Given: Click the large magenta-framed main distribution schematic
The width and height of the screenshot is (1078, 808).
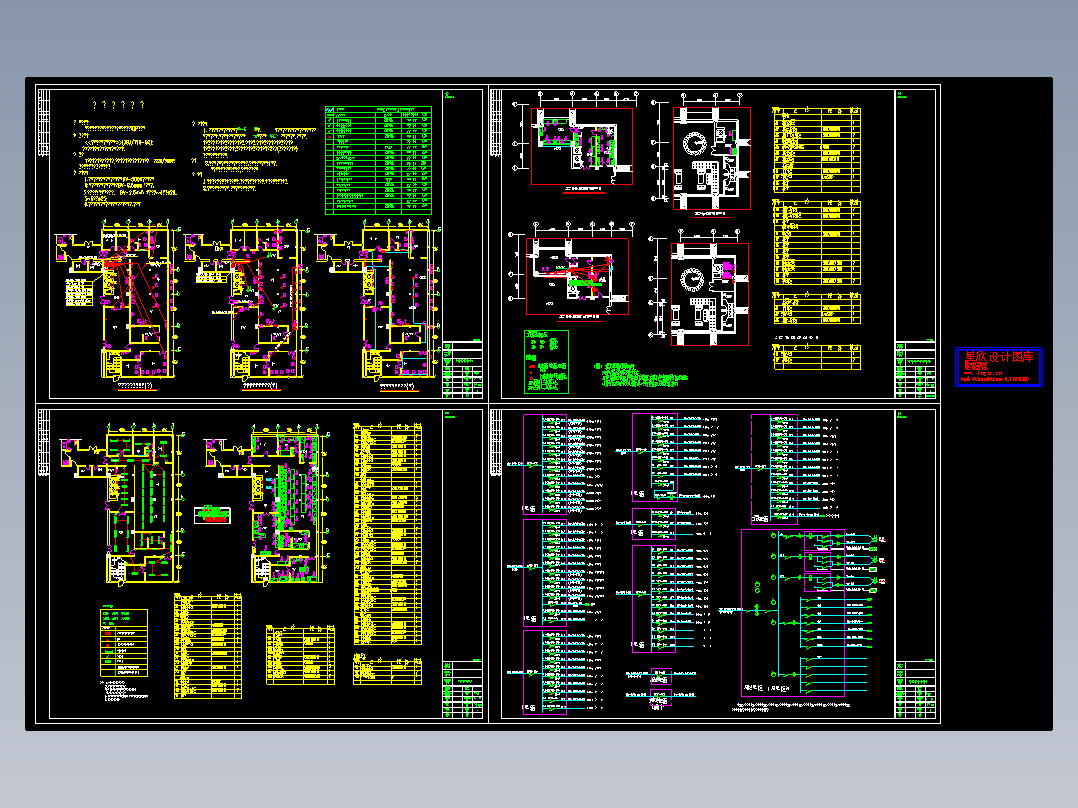Looking at the screenshot, I should 793,613.
